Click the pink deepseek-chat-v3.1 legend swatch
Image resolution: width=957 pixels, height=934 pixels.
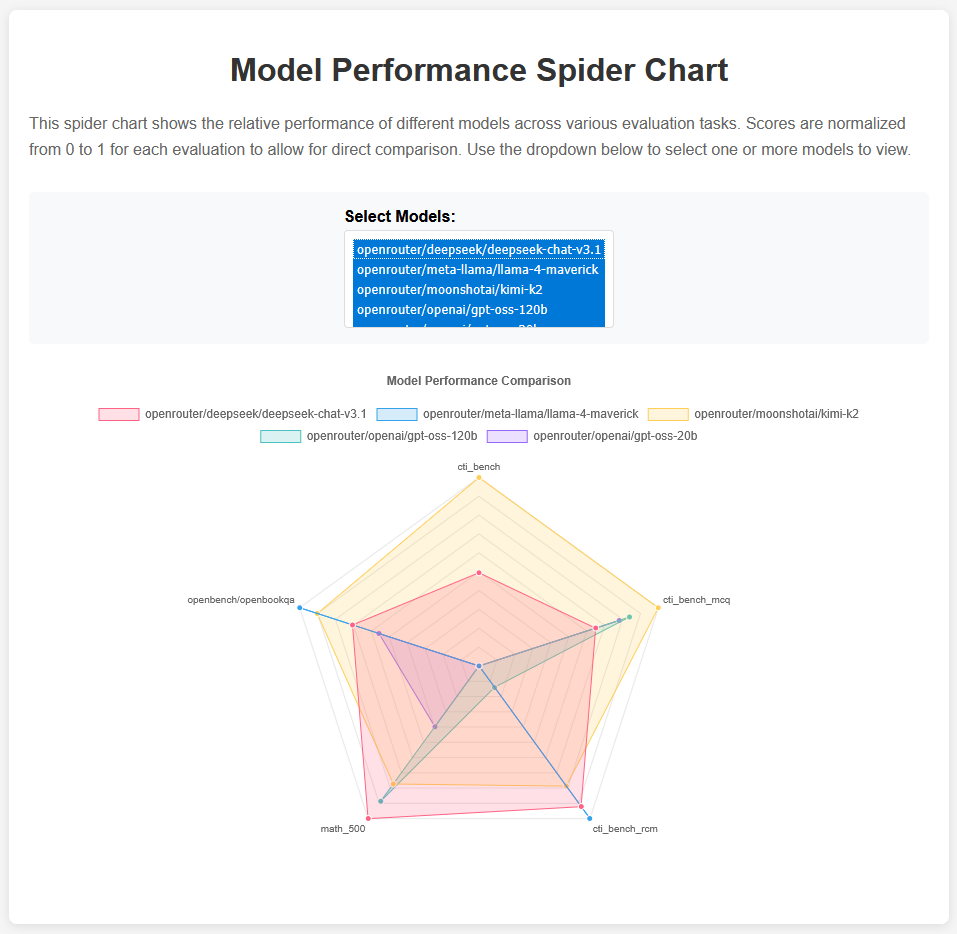click(118, 413)
